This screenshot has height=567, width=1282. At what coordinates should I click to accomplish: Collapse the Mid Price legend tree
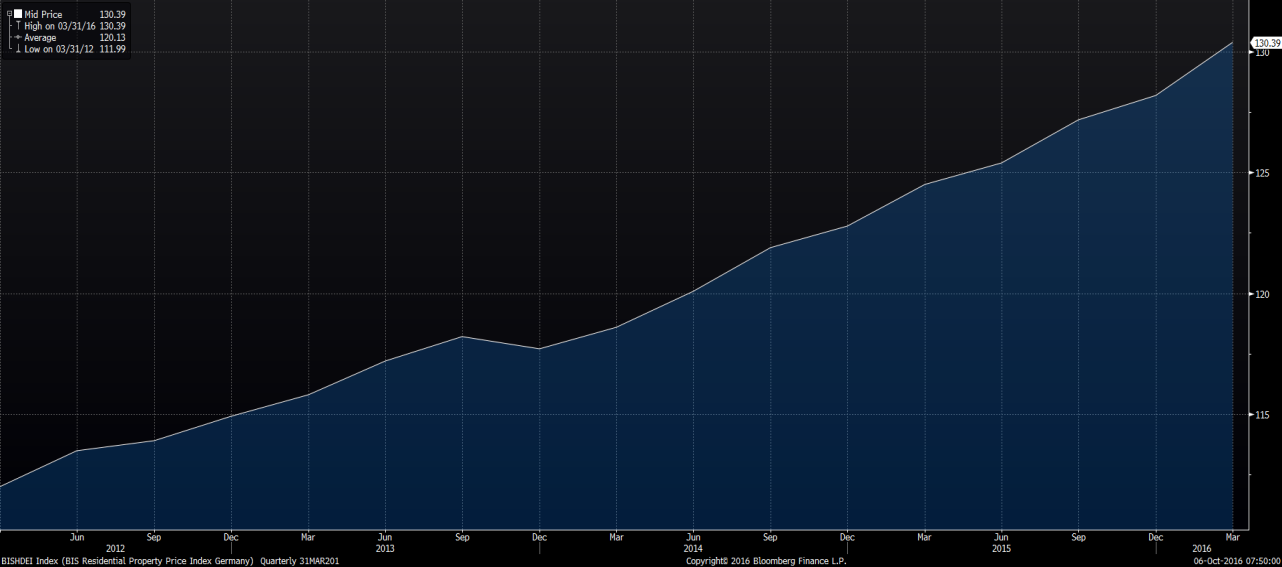pyautogui.click(x=9, y=15)
